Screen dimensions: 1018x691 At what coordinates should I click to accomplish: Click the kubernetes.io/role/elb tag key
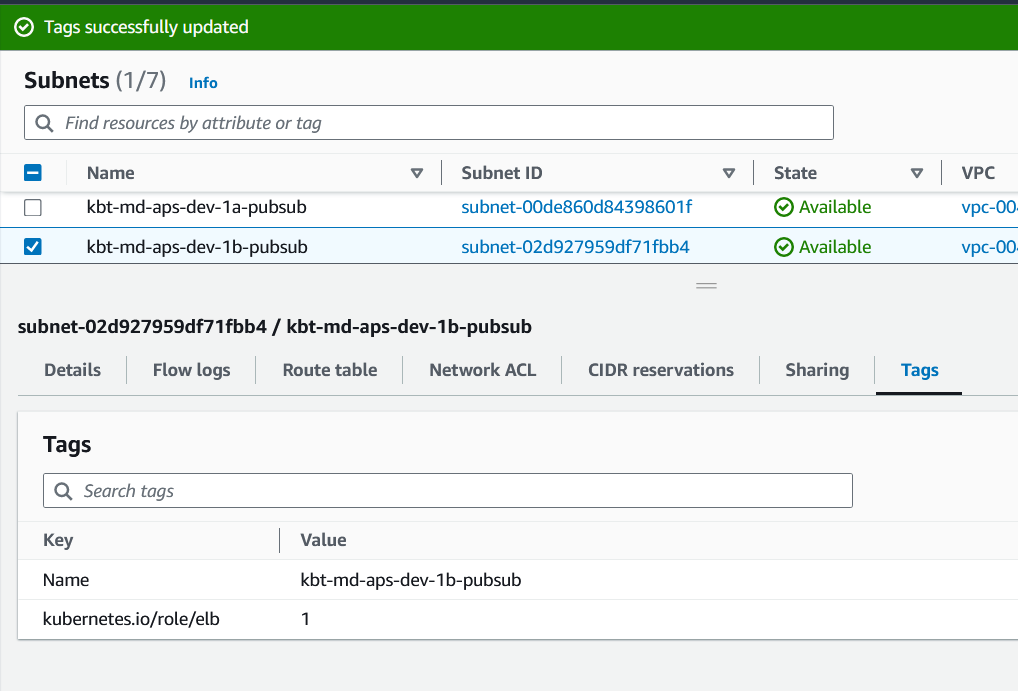[x=131, y=619]
